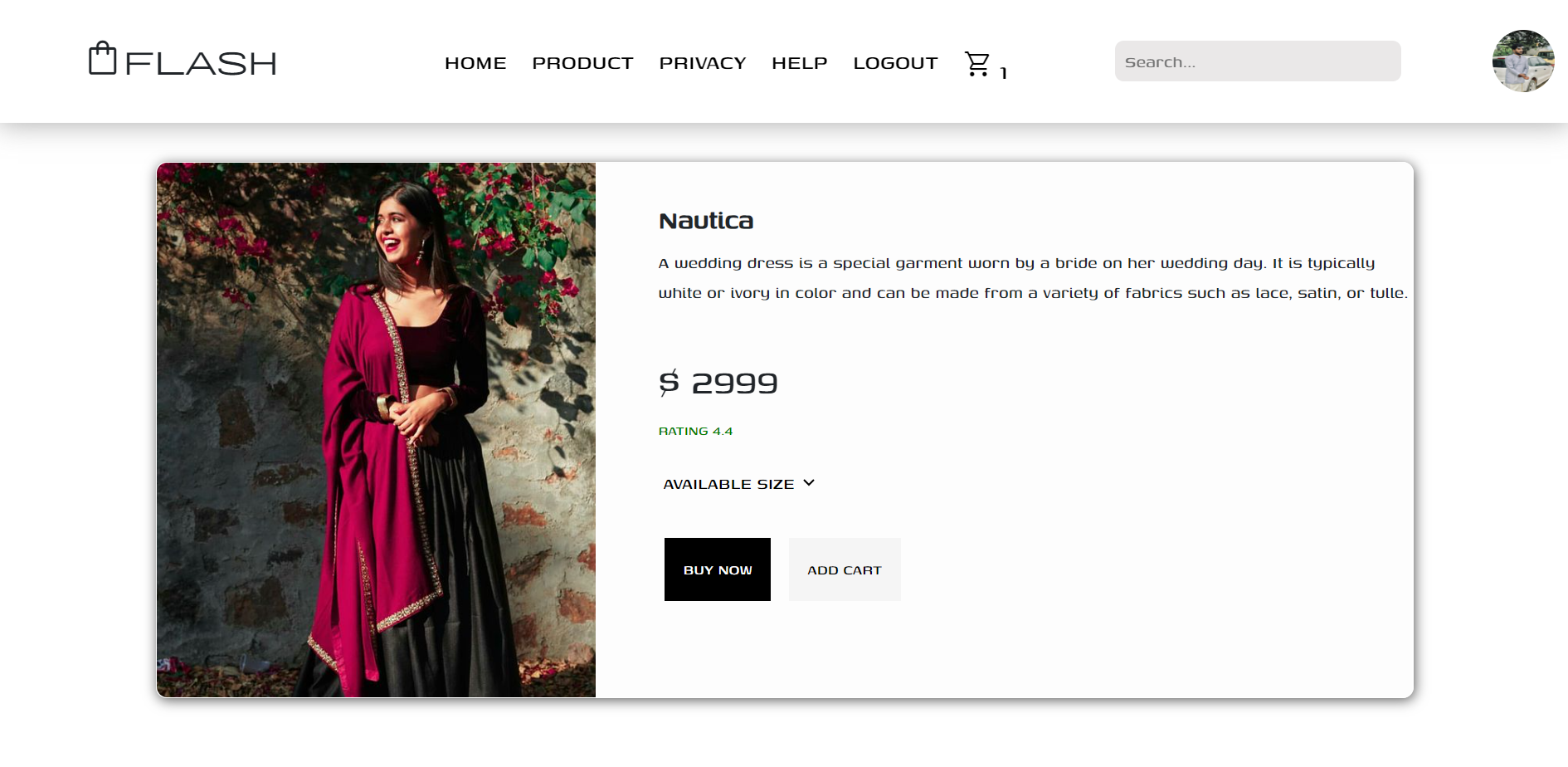The height and width of the screenshot is (767, 1568).
Task: Open the PRIVACY page link
Action: [x=702, y=63]
